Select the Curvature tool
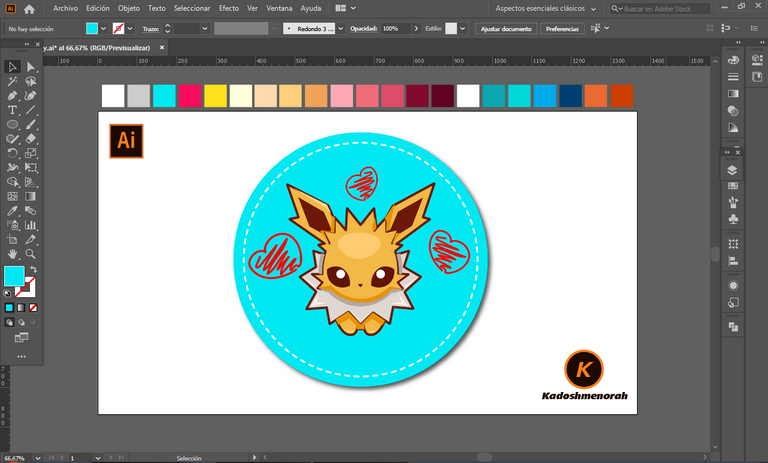The image size is (768, 463). (30, 96)
